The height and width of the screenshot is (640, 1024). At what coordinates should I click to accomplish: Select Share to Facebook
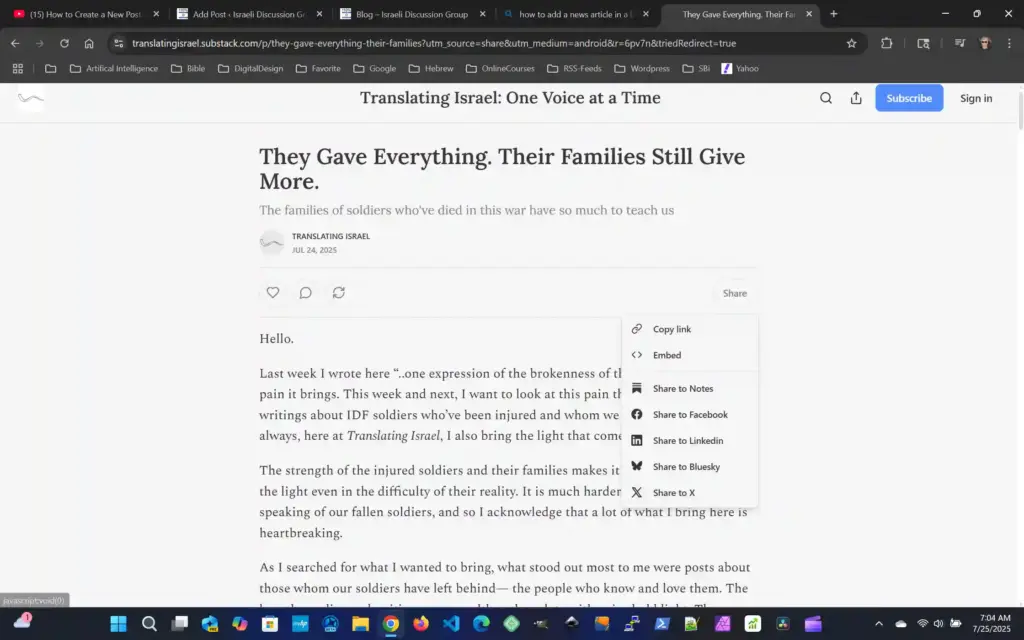(x=690, y=415)
